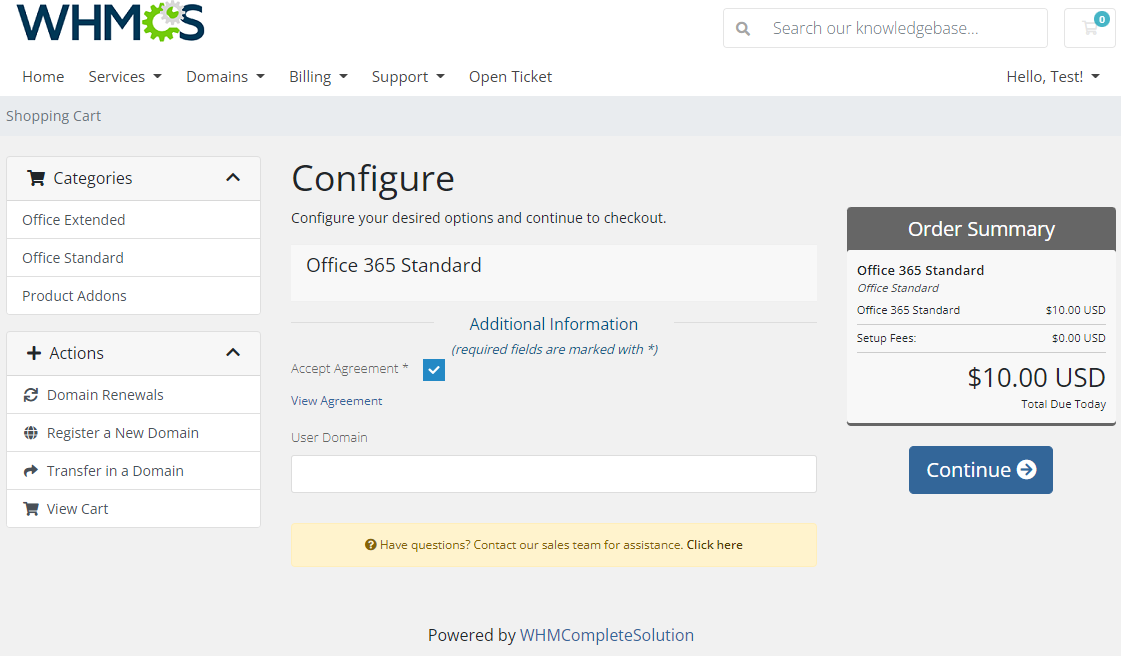
Task: Open the Billing dropdown menu
Action: point(318,76)
